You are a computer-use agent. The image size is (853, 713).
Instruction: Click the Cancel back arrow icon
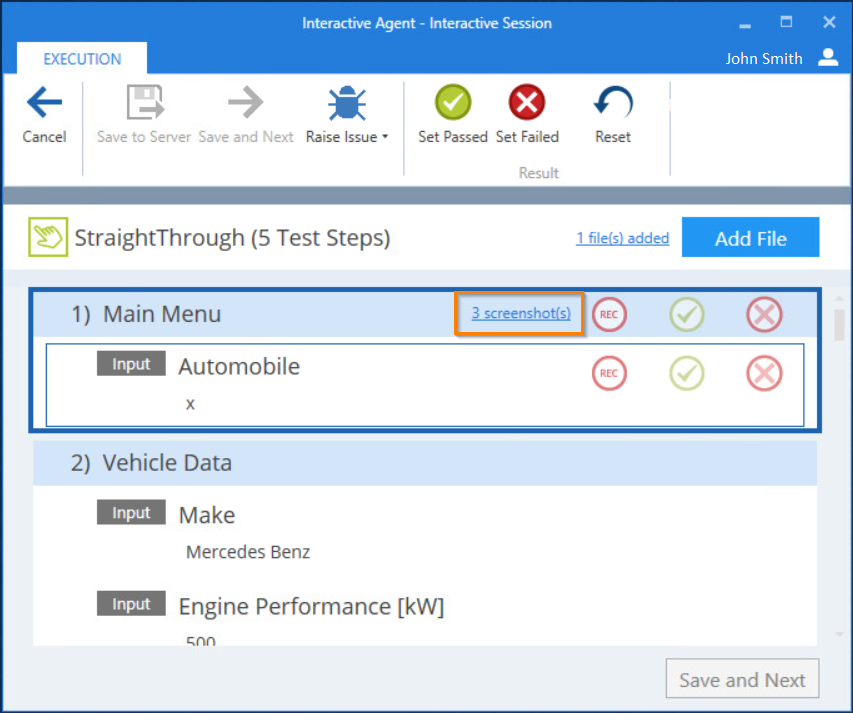44,102
